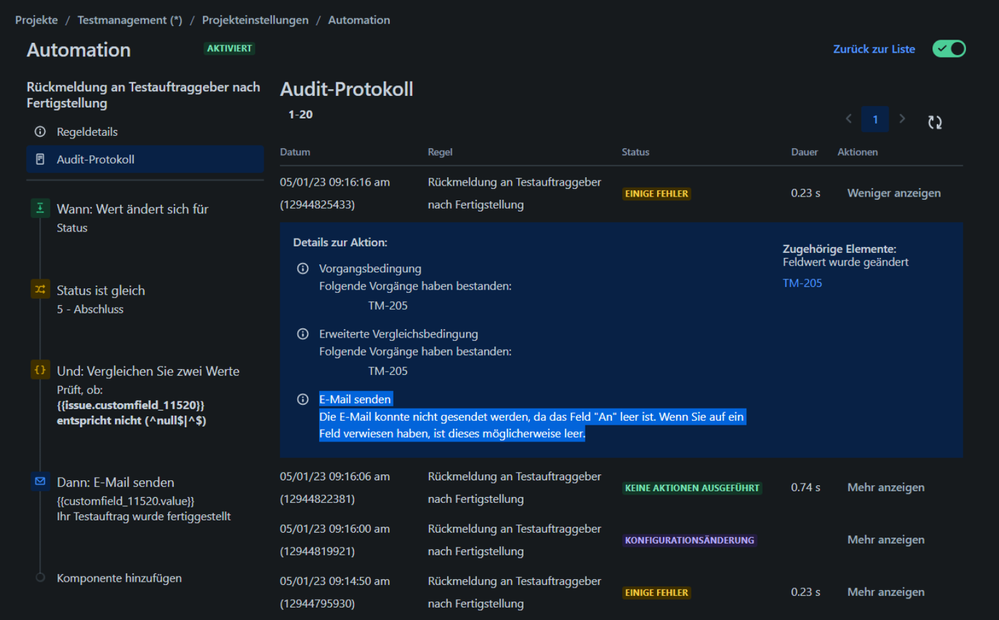Click the info icon next to E-Mail senden details
Viewport: 999px width, 620px height.
(303, 399)
